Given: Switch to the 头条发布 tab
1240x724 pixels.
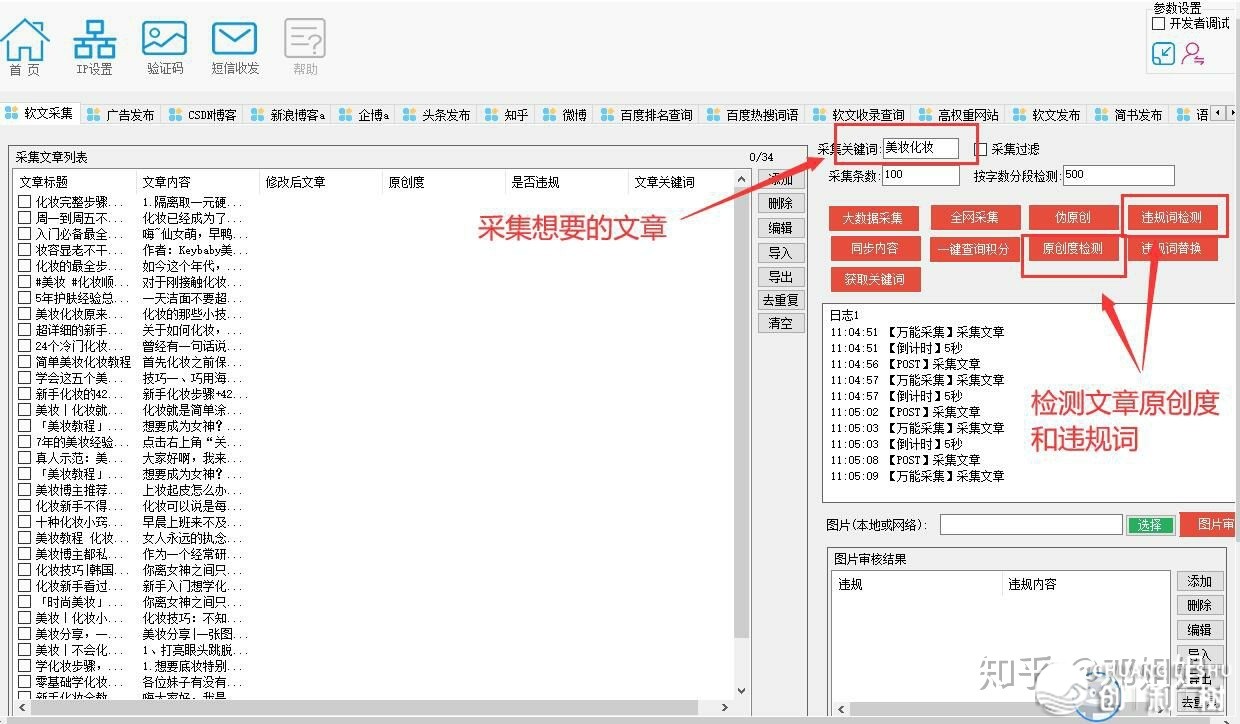Looking at the screenshot, I should [436, 115].
